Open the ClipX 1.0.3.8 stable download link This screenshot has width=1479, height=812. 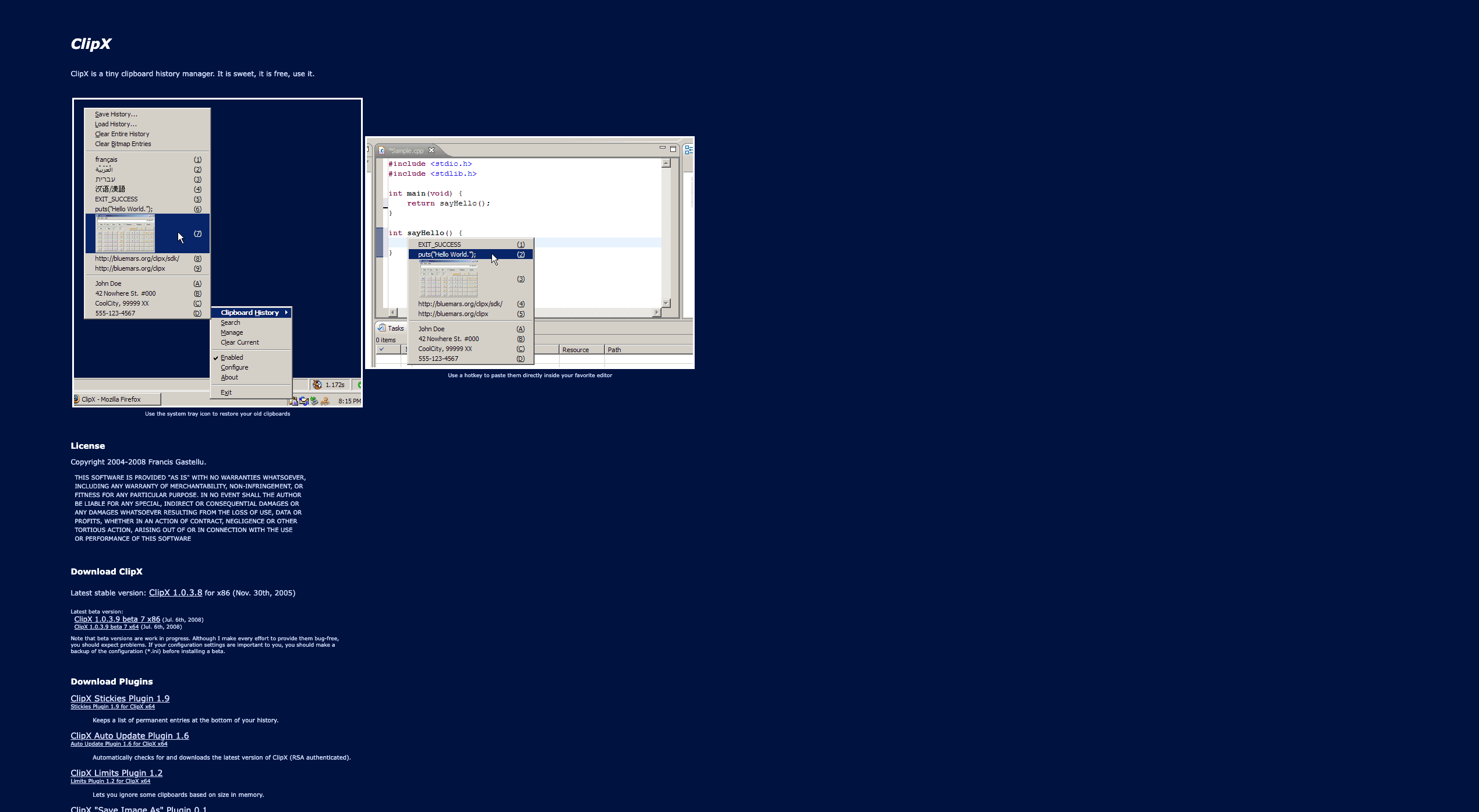point(175,593)
